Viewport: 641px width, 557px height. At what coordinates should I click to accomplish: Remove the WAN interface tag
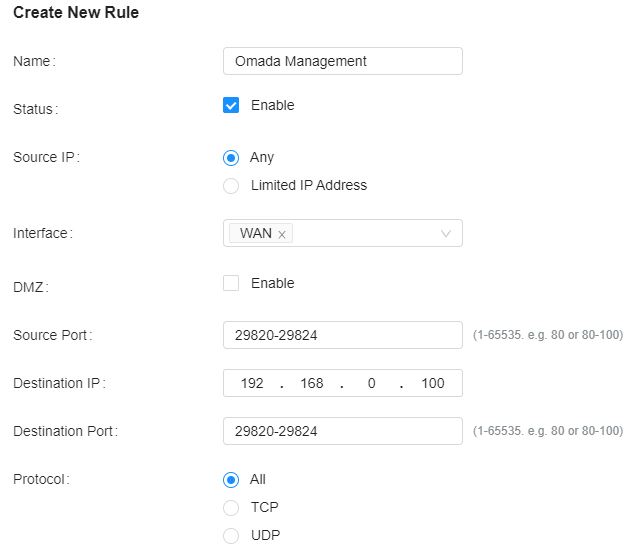pyautogui.click(x=282, y=234)
